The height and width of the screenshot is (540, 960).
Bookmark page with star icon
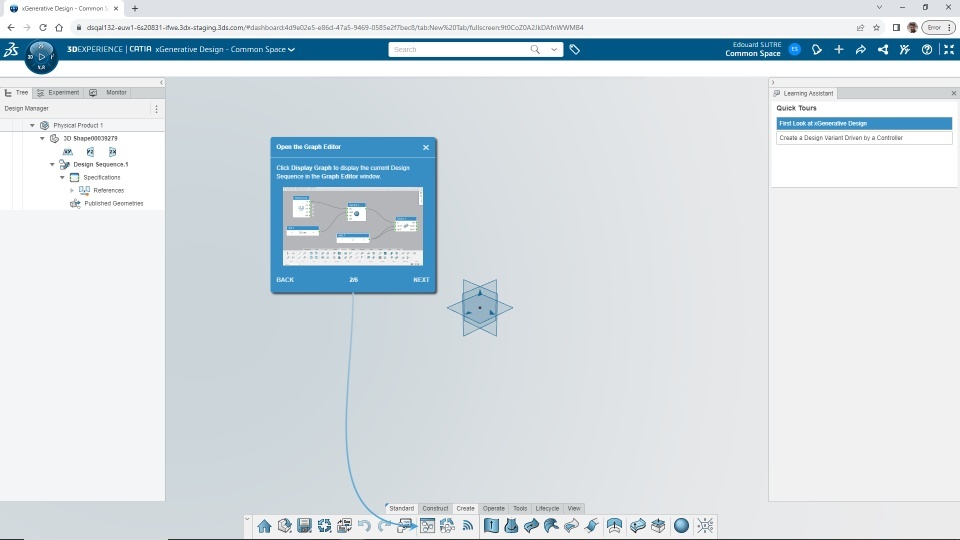click(x=876, y=28)
